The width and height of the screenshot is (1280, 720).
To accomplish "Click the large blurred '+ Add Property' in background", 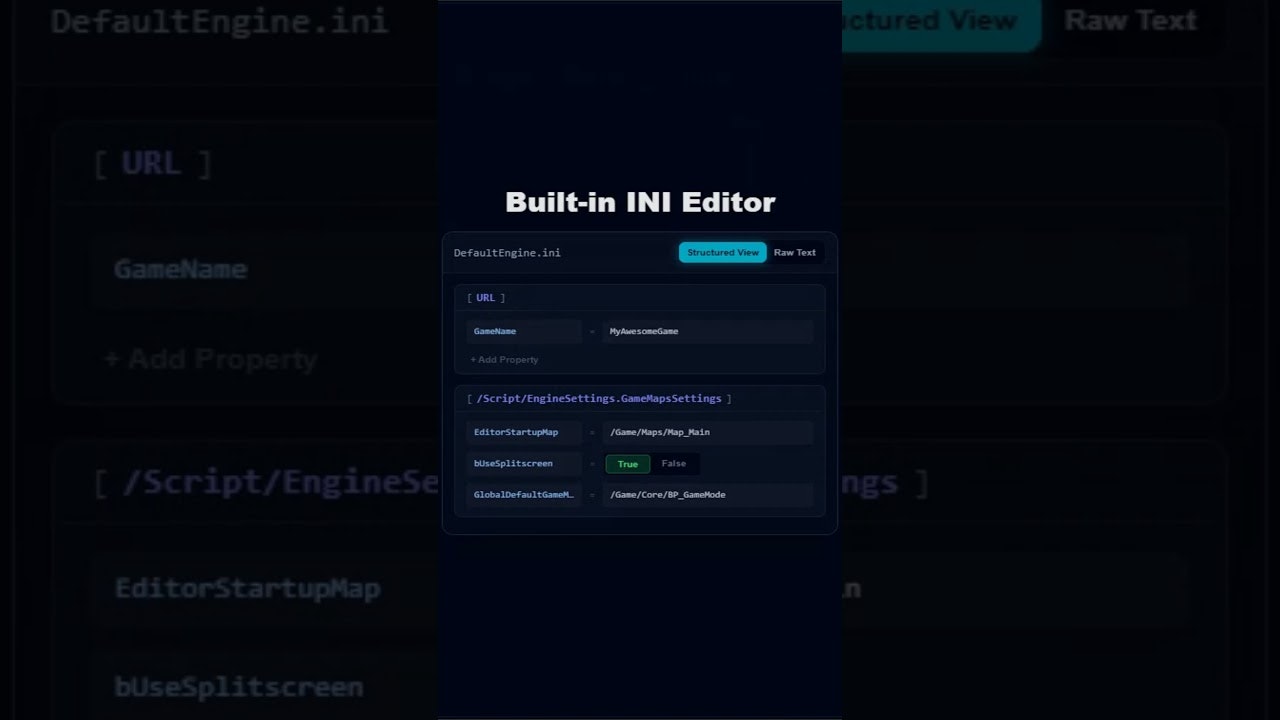I will (x=211, y=359).
